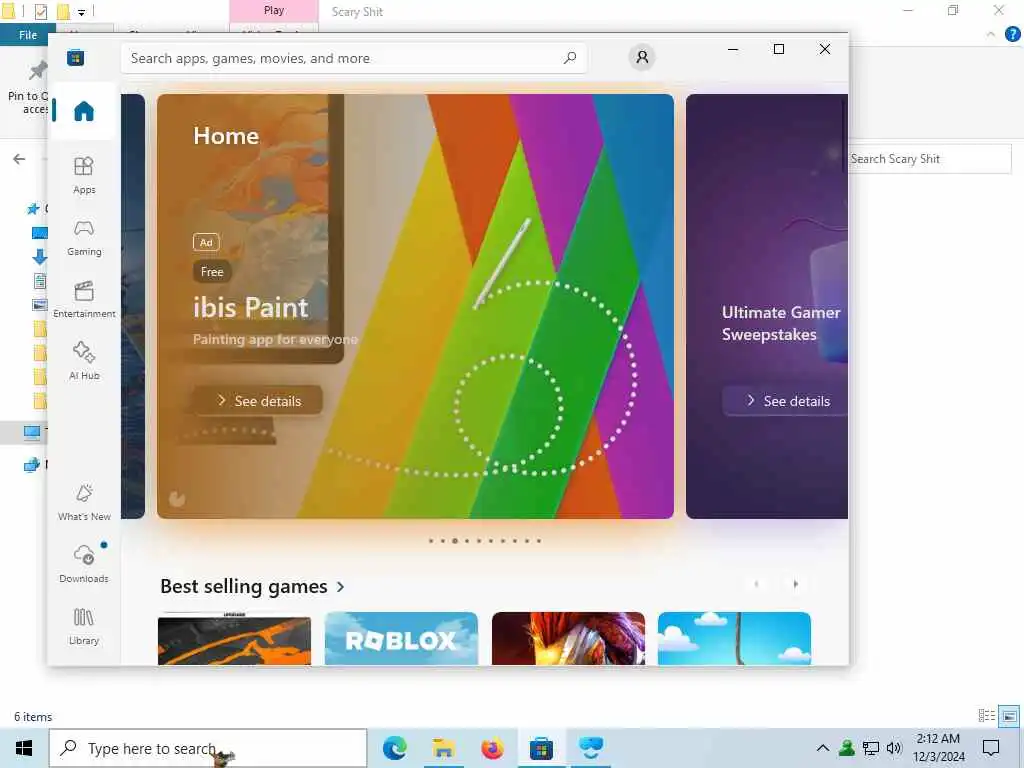1024x768 pixels.
Task: Open the blue sky game thumbnail
Action: click(x=734, y=638)
